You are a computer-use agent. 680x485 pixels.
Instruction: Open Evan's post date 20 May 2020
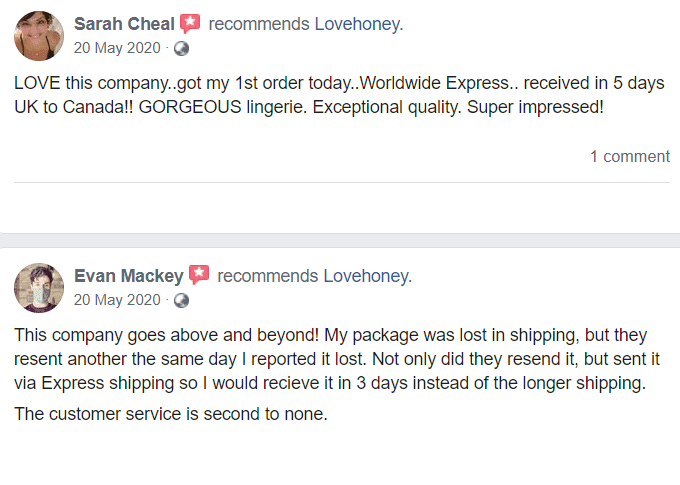coord(117,300)
